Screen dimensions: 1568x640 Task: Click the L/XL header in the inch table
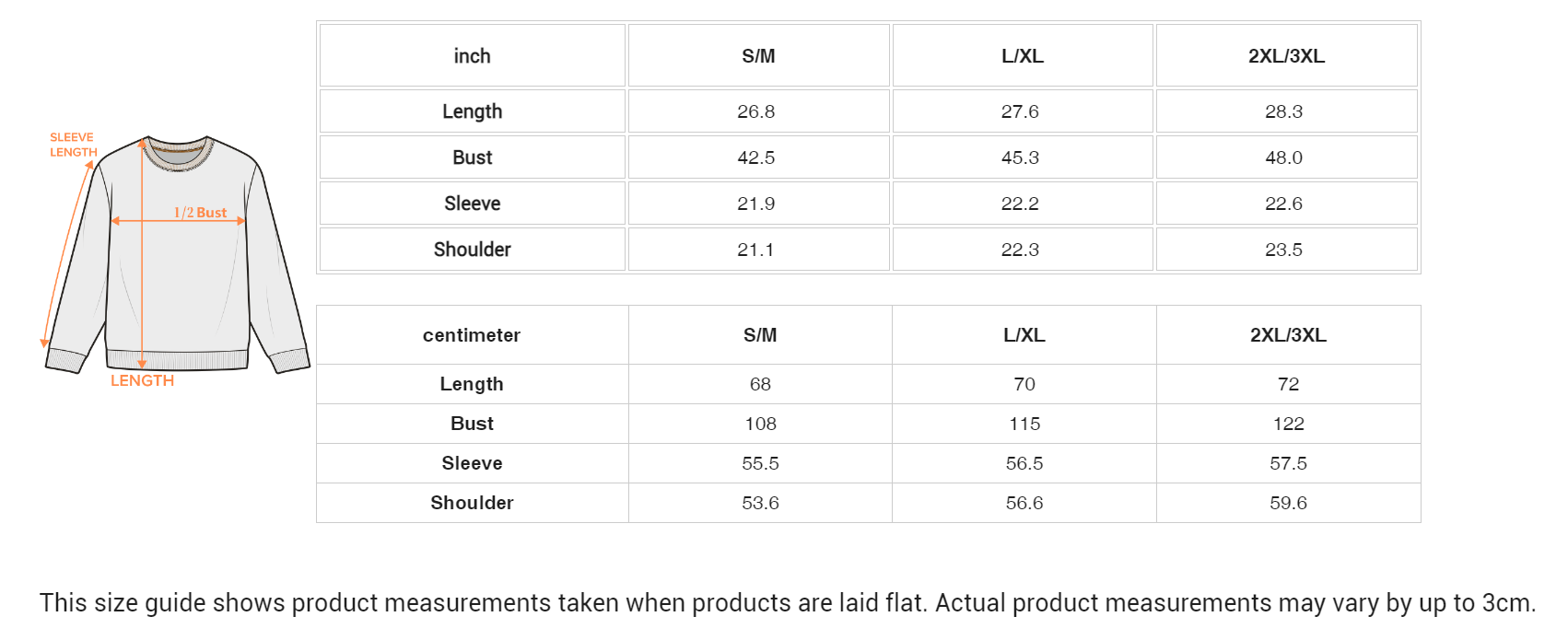1023,56
